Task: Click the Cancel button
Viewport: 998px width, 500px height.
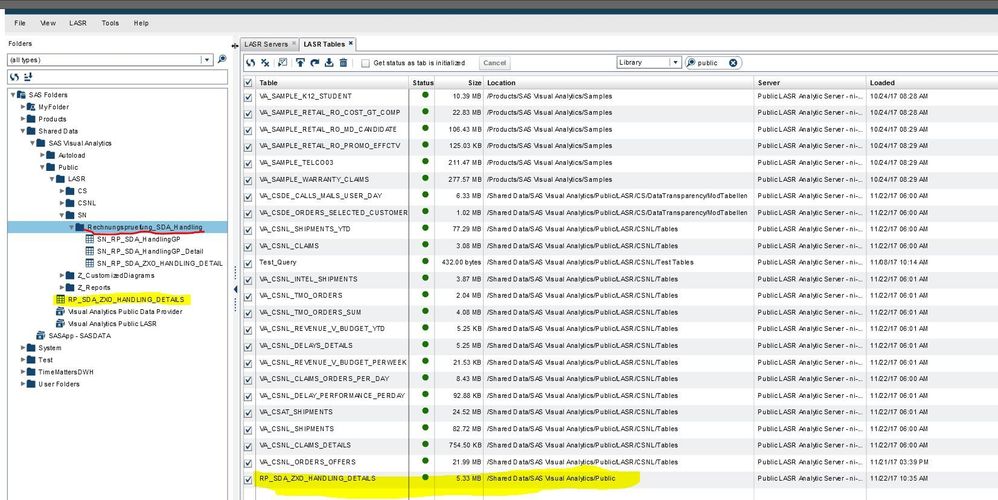Action: click(x=494, y=63)
